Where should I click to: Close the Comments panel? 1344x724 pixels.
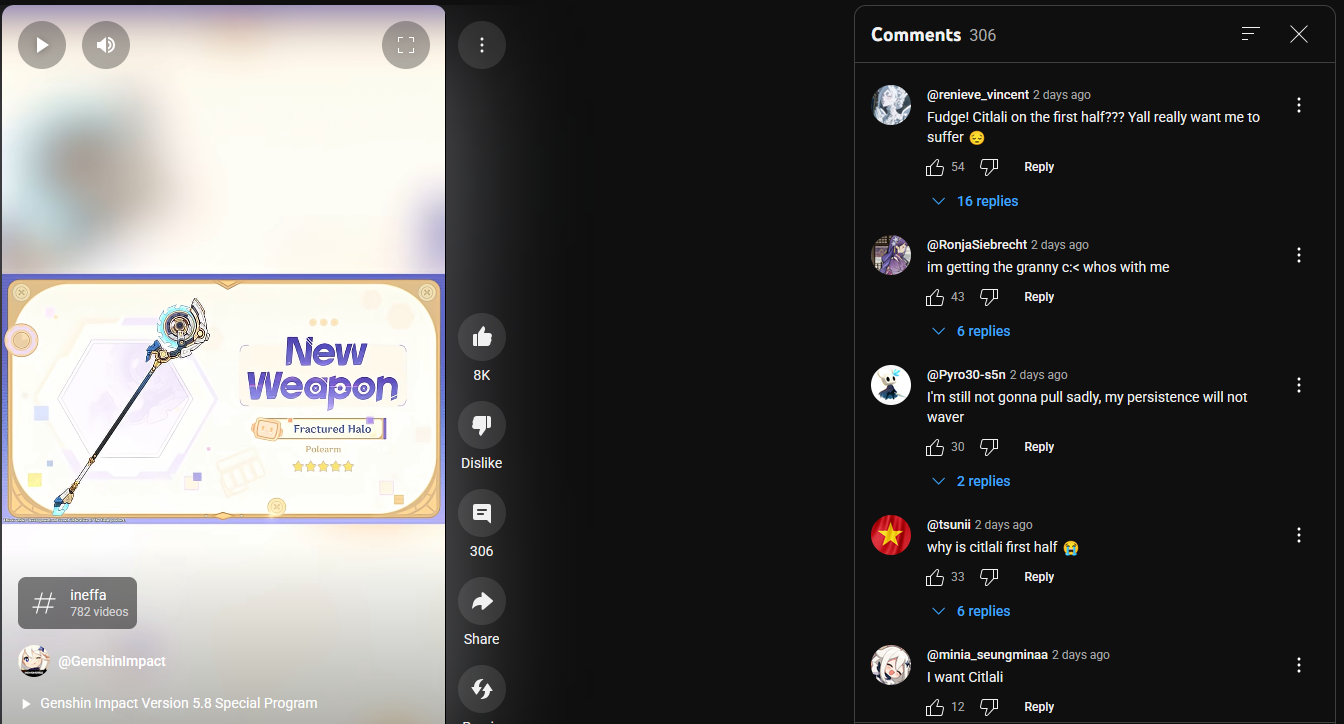click(x=1299, y=34)
